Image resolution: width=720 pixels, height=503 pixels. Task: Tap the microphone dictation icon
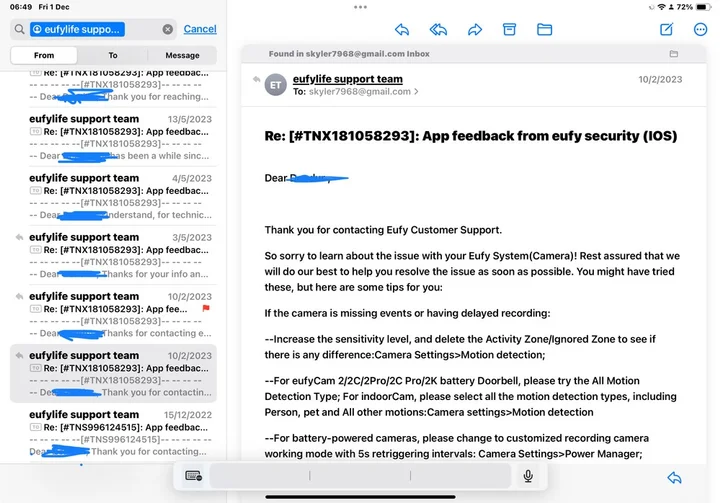pyautogui.click(x=528, y=476)
